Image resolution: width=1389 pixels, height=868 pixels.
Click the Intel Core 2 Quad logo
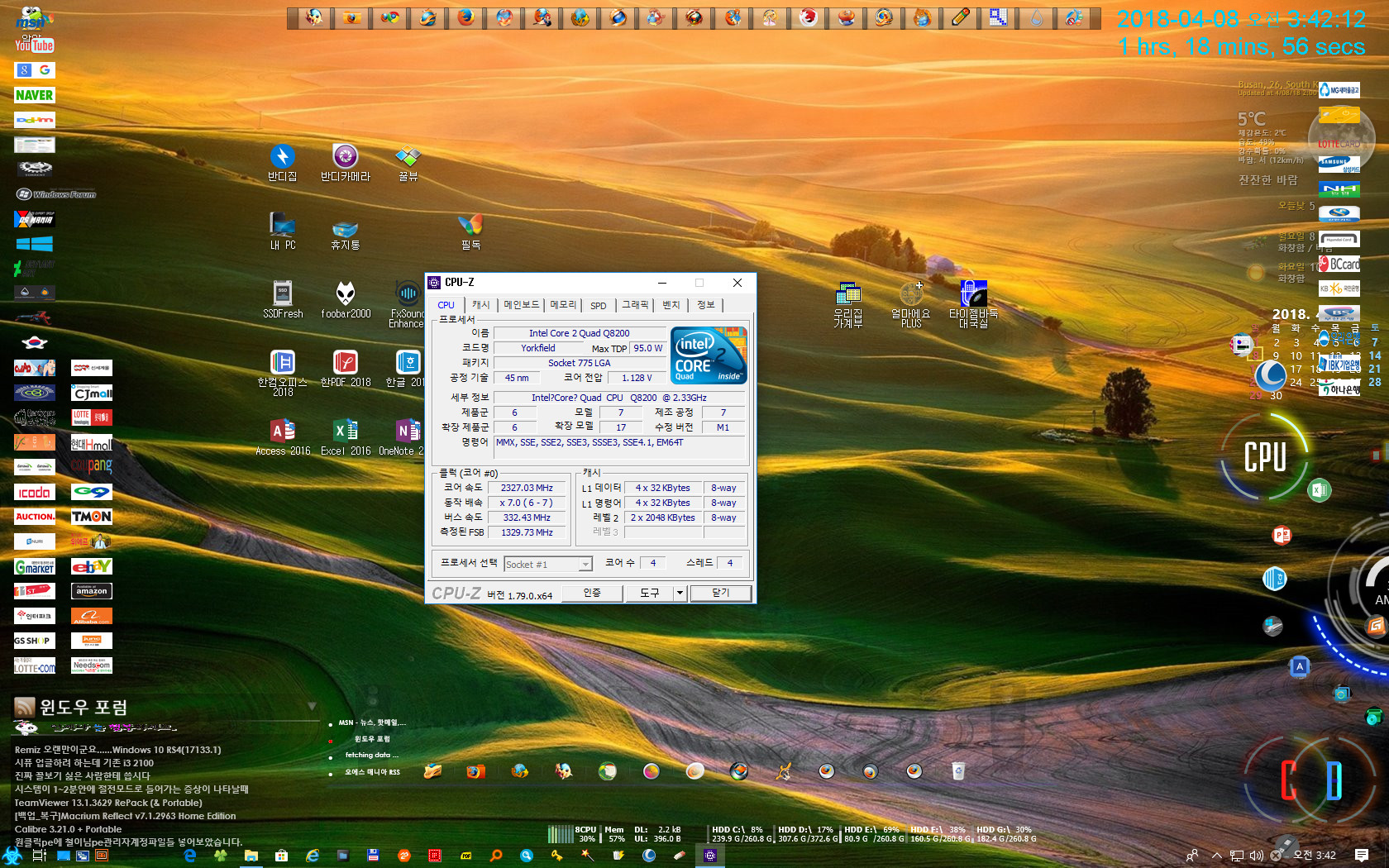click(x=709, y=355)
